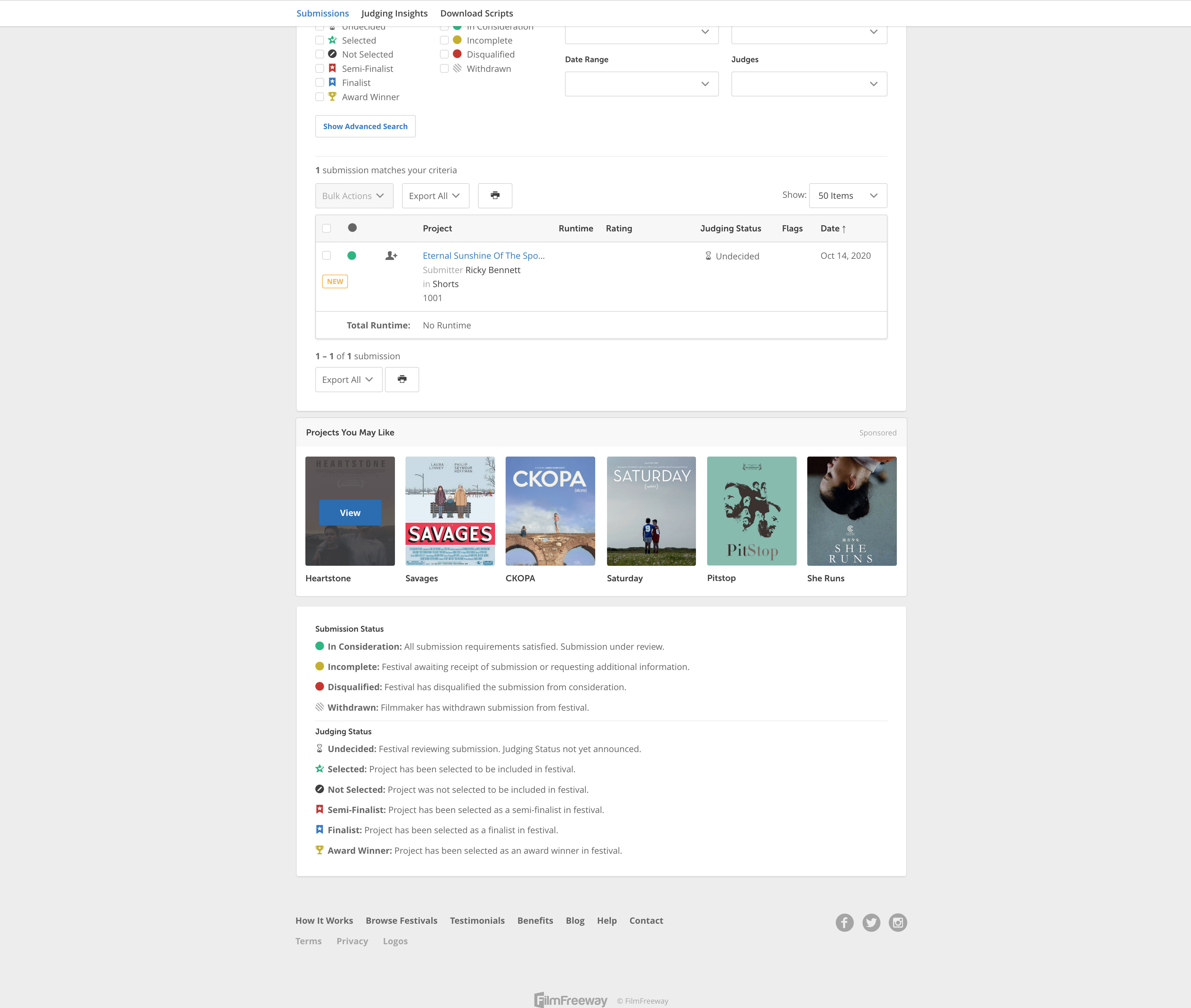Screen dimensions: 1191x1008
Task: Open the Download Scripts tab
Action: pos(476,12)
